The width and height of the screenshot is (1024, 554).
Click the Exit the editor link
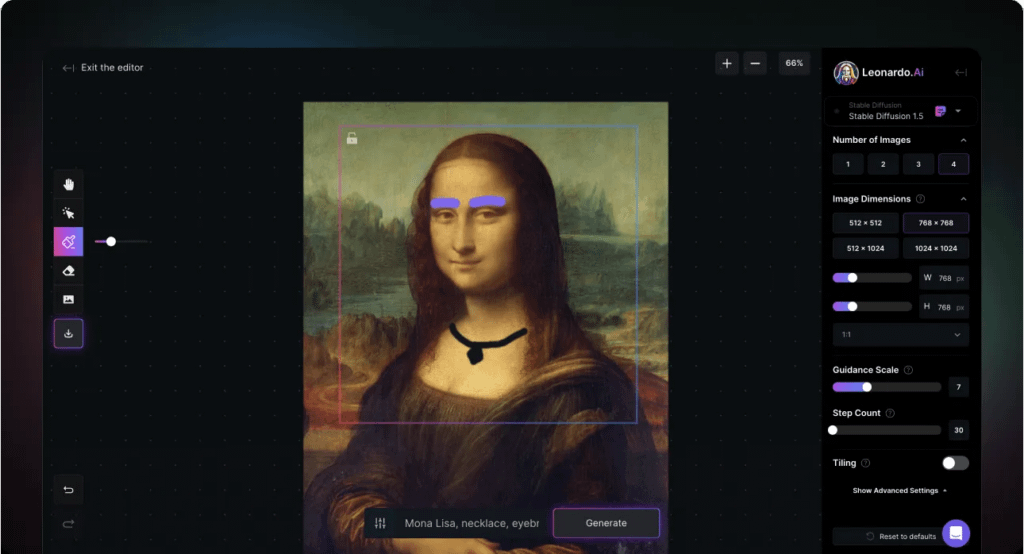tap(103, 67)
